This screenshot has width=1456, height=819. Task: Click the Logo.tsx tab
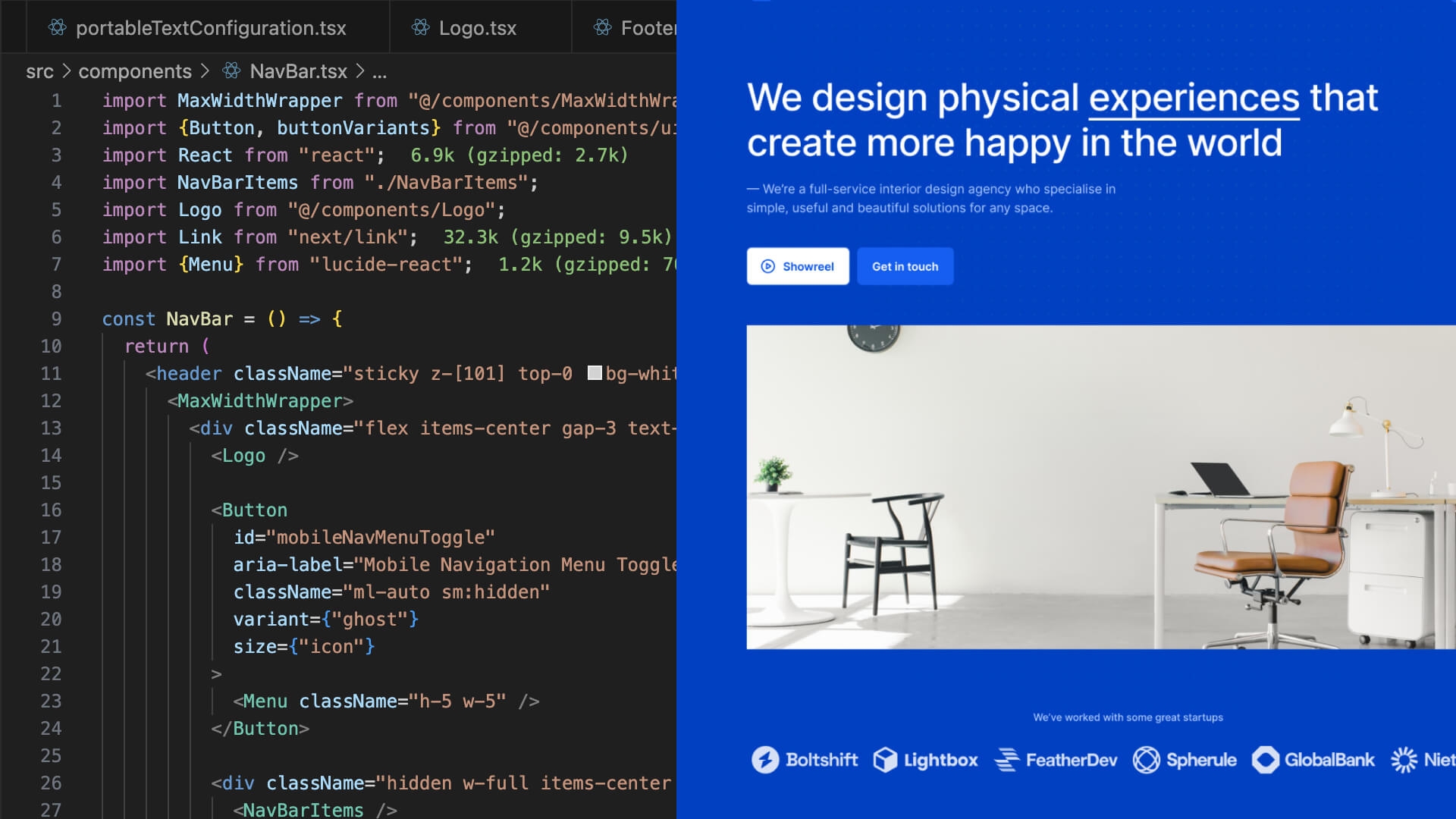click(465, 27)
